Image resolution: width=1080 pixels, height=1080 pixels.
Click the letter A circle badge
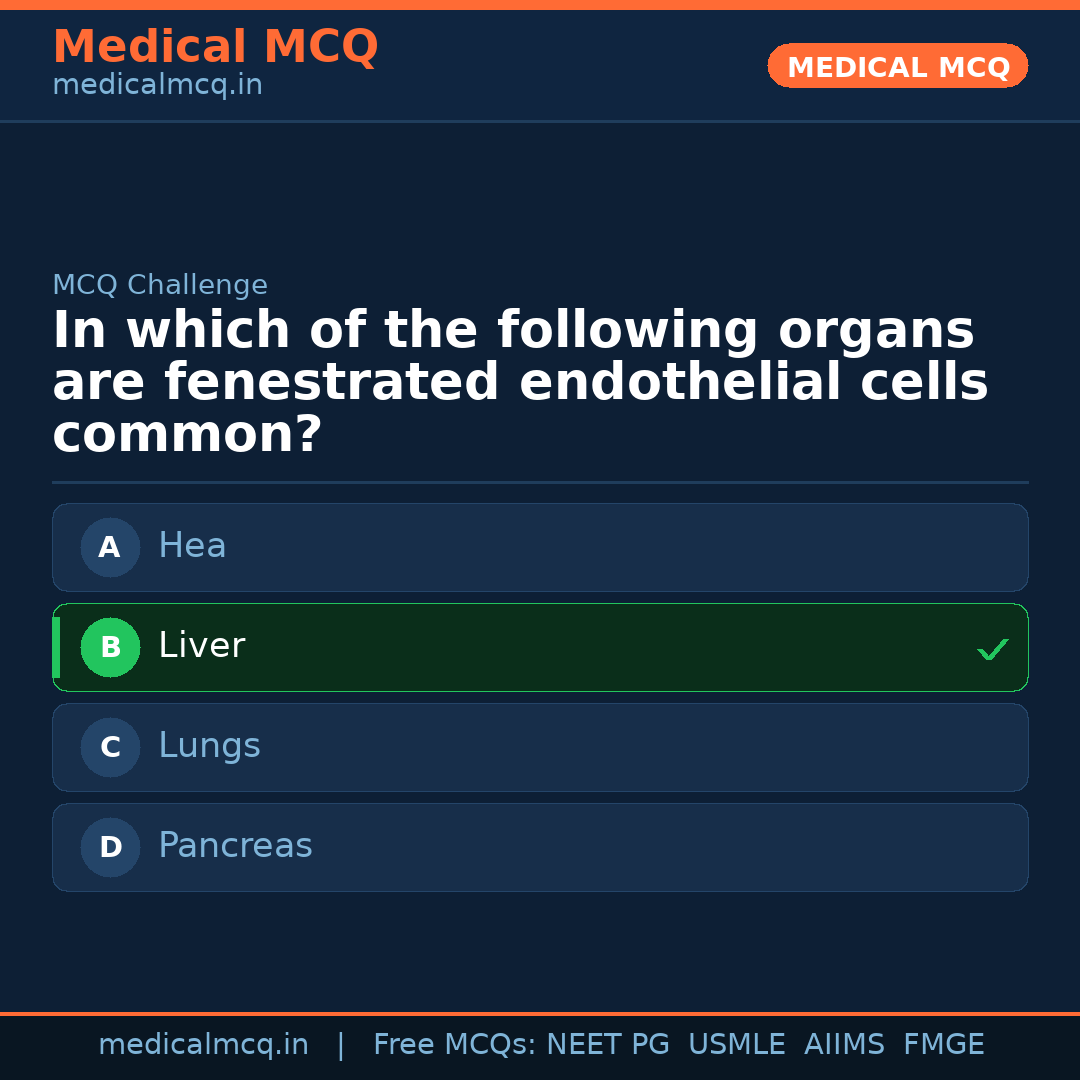(x=110, y=547)
